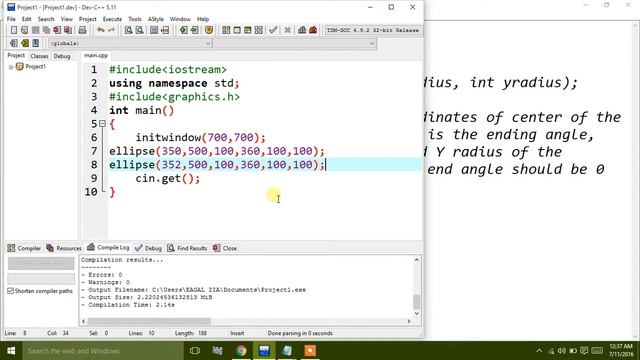Click the taskbar search box

point(102,351)
